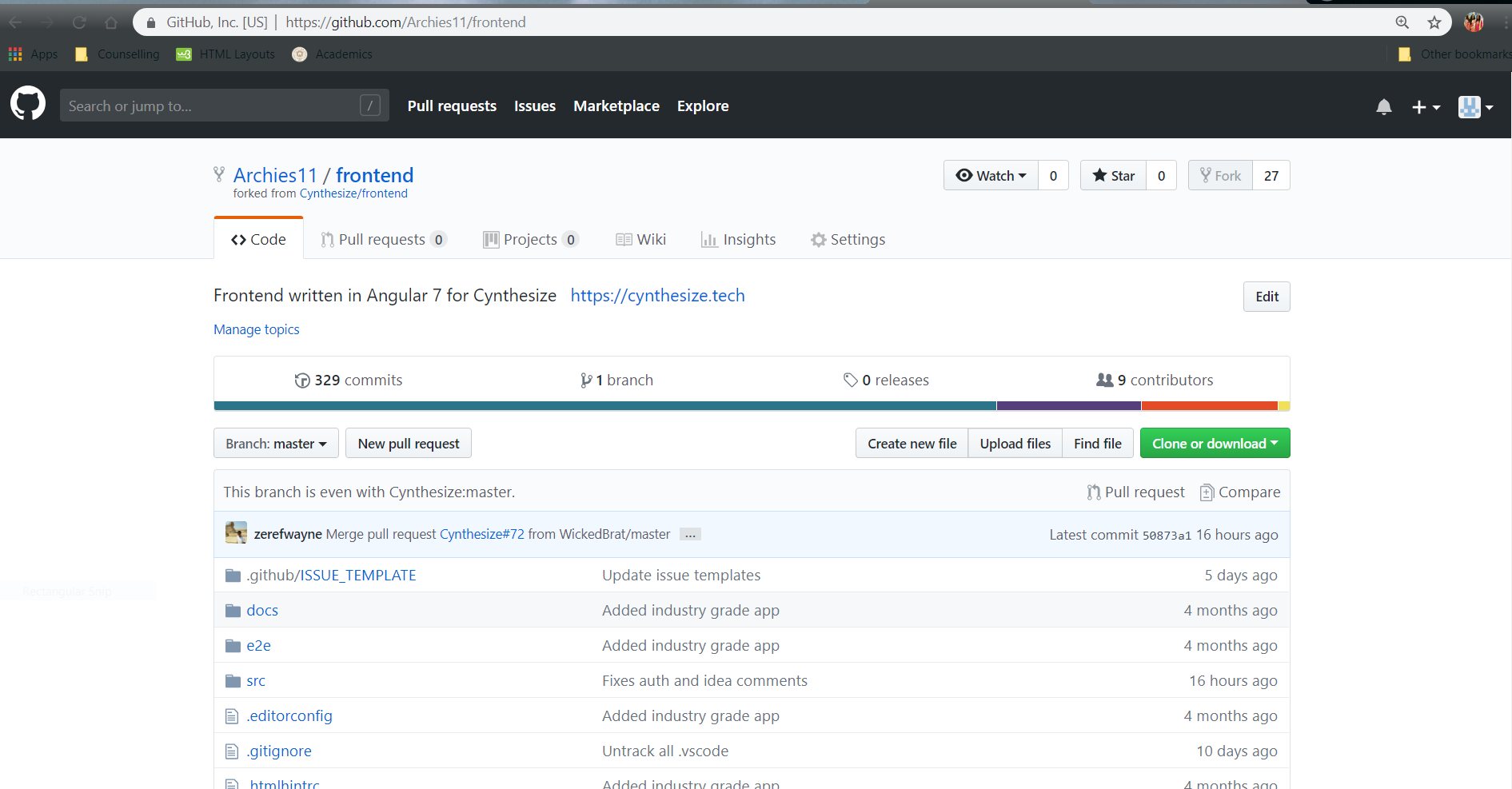Focus the Search or jump to field
Viewport: 1512px width, 789px height.
(224, 106)
